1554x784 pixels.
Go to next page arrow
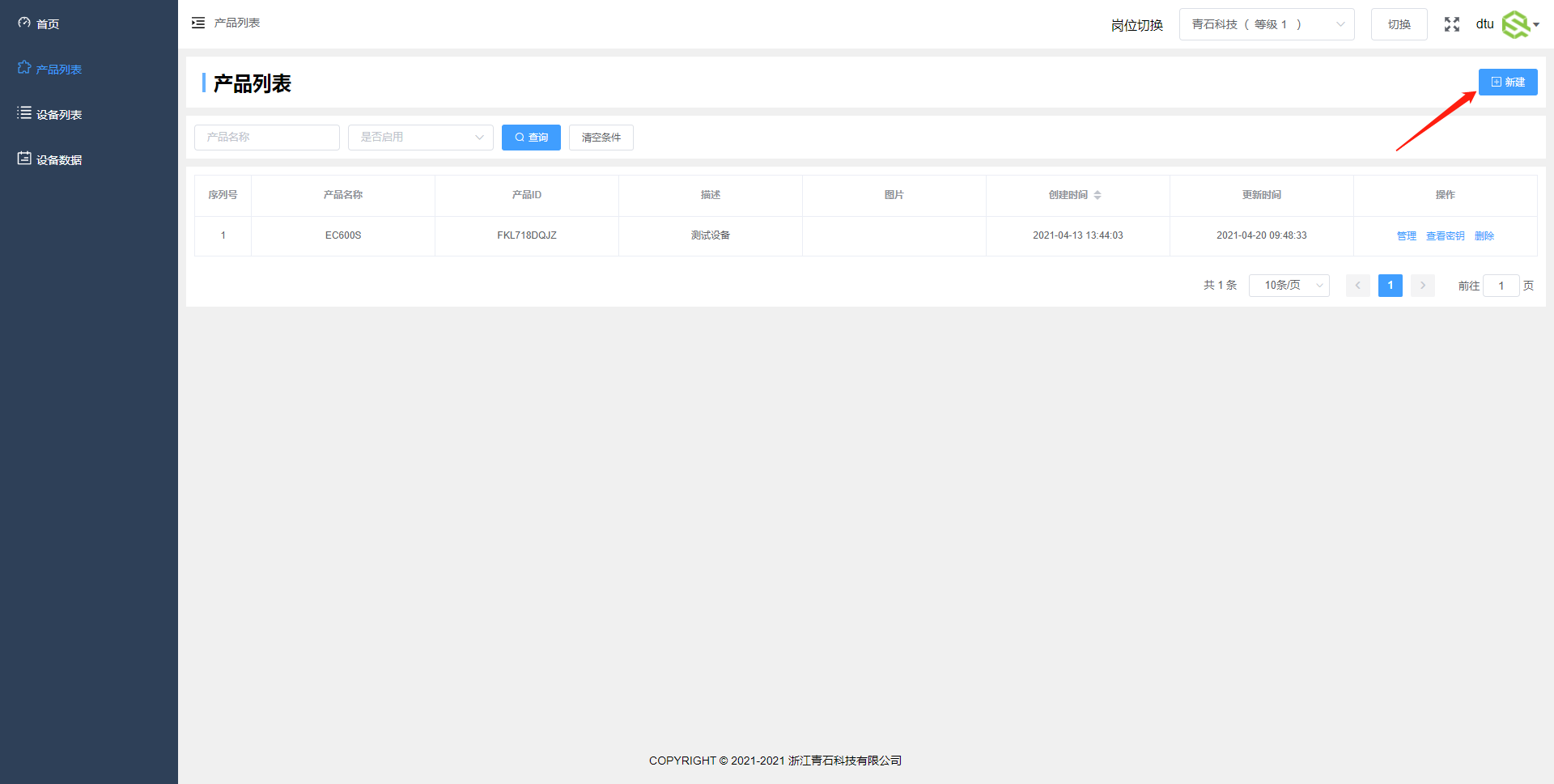coord(1422,286)
